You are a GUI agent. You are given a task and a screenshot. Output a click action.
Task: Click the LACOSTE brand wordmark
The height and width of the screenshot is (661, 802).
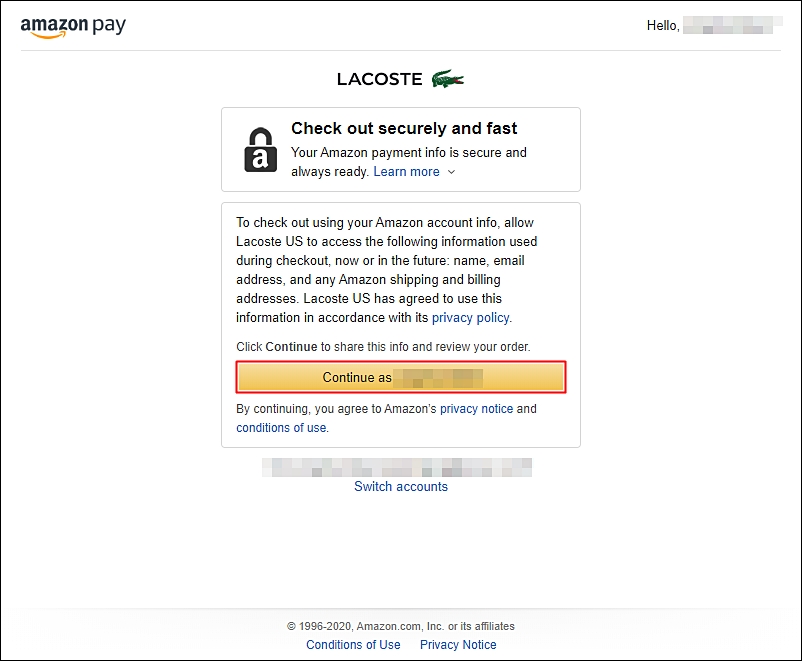tap(380, 79)
